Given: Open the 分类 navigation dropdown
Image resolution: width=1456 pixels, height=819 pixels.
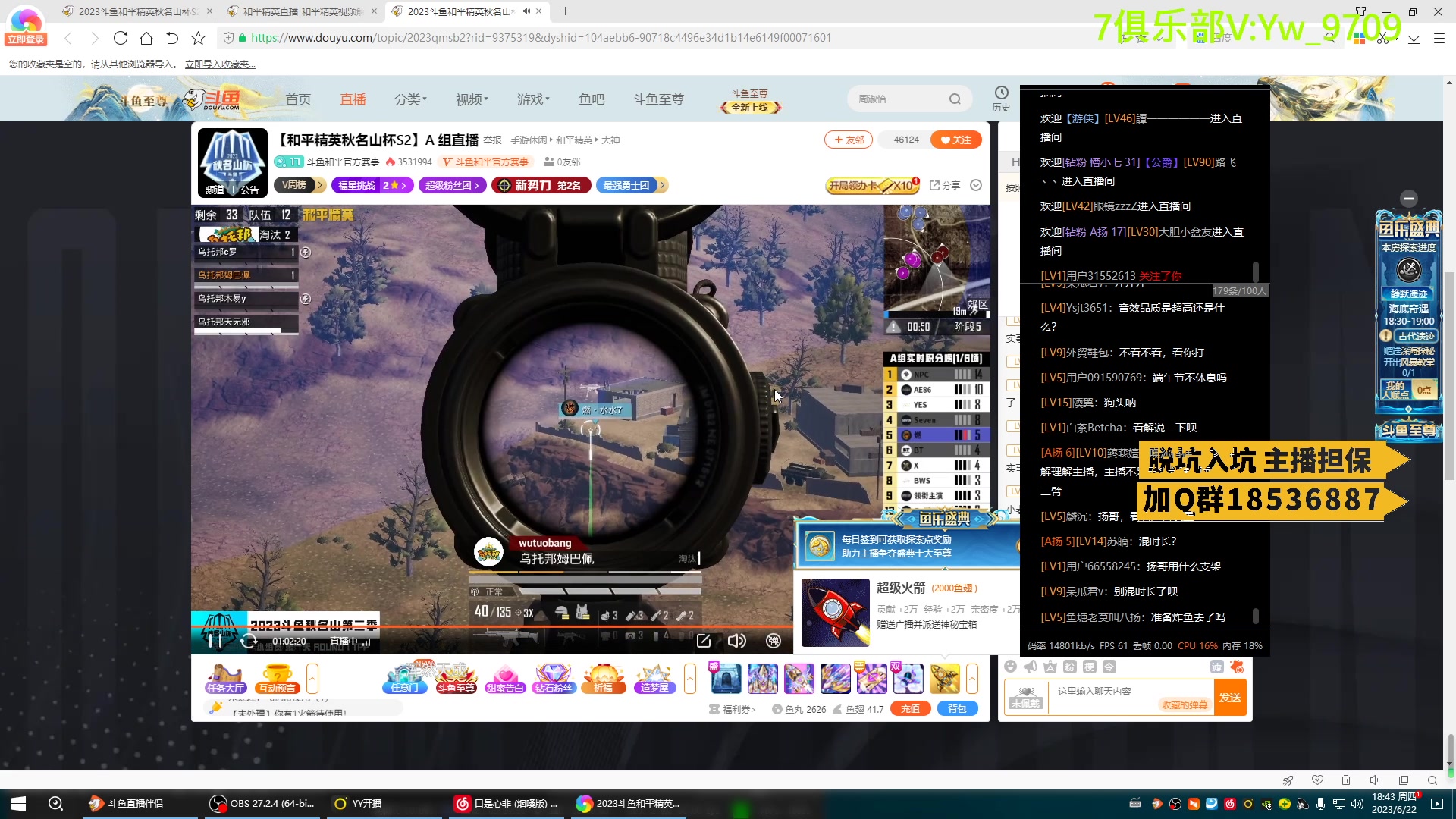Looking at the screenshot, I should click(410, 99).
